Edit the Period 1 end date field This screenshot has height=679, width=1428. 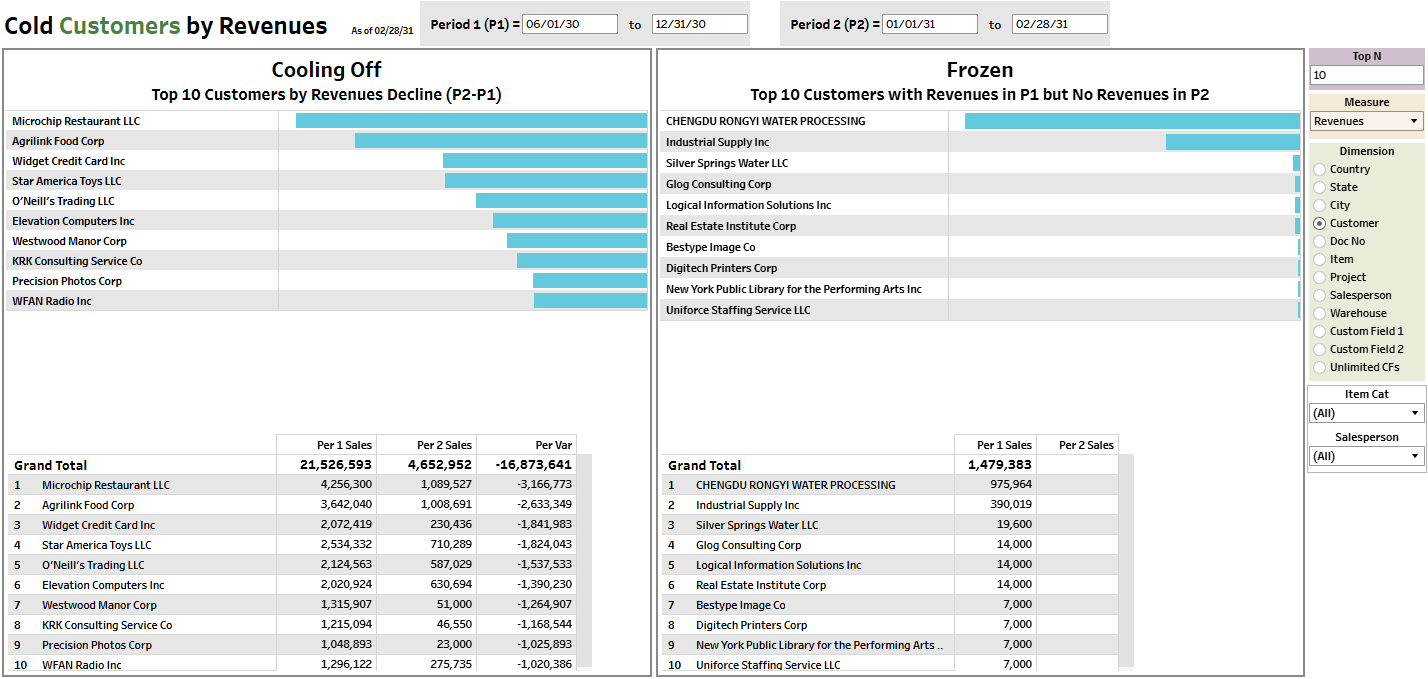(x=699, y=24)
